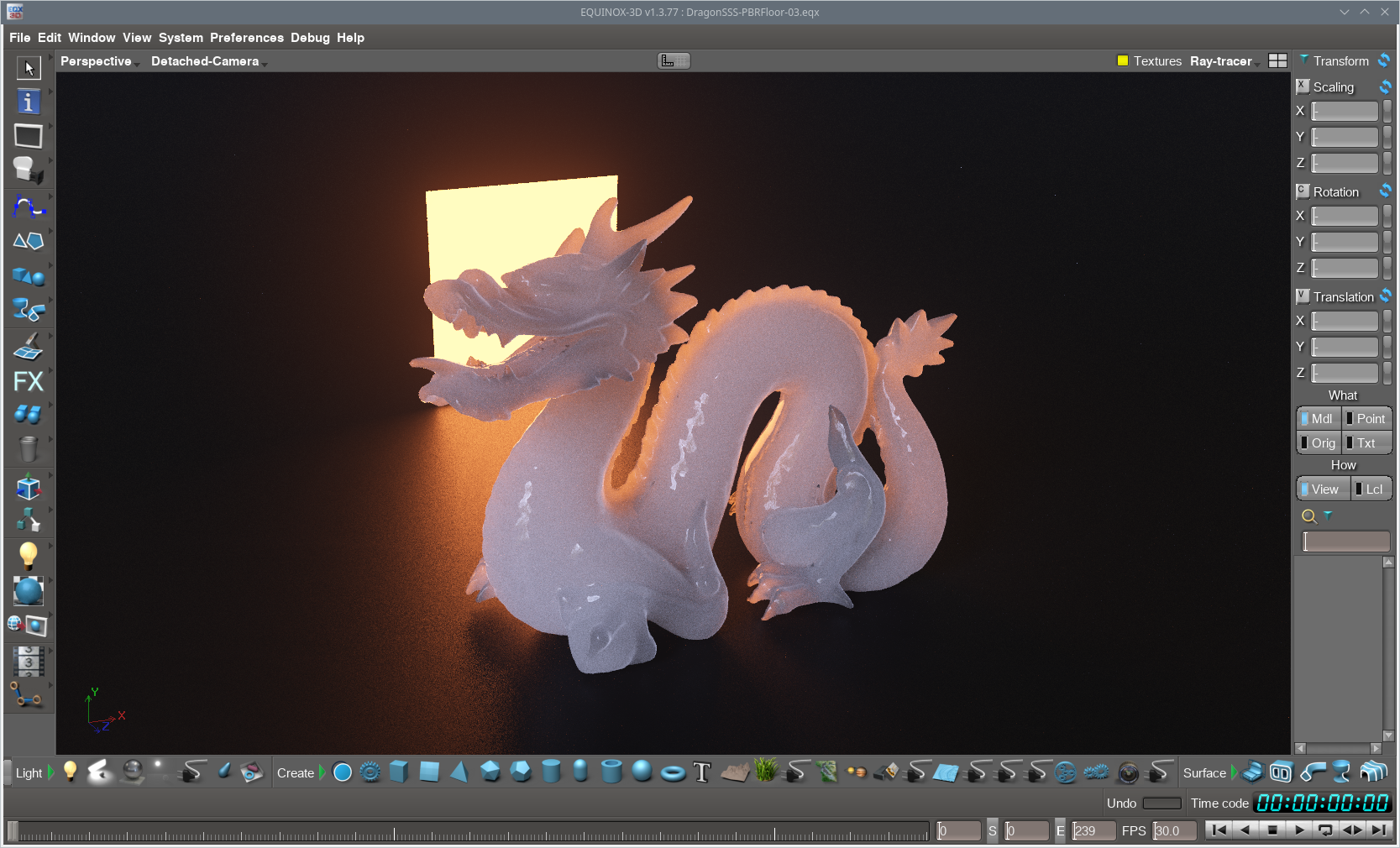Toggle the Textures checkbox
The height and width of the screenshot is (848, 1400).
[x=1123, y=61]
